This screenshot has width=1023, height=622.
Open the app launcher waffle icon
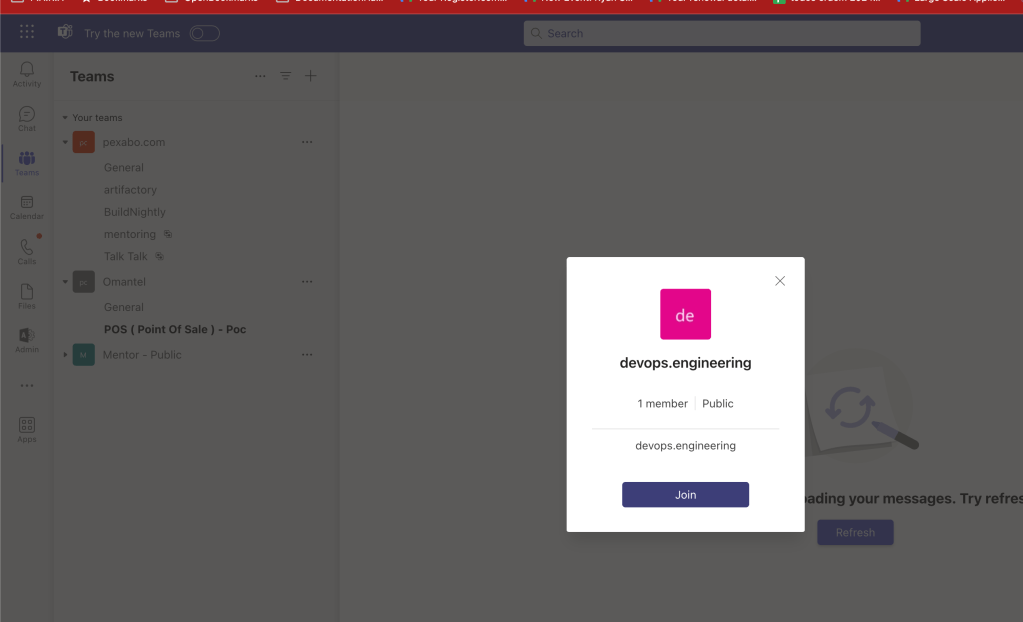(x=27, y=32)
